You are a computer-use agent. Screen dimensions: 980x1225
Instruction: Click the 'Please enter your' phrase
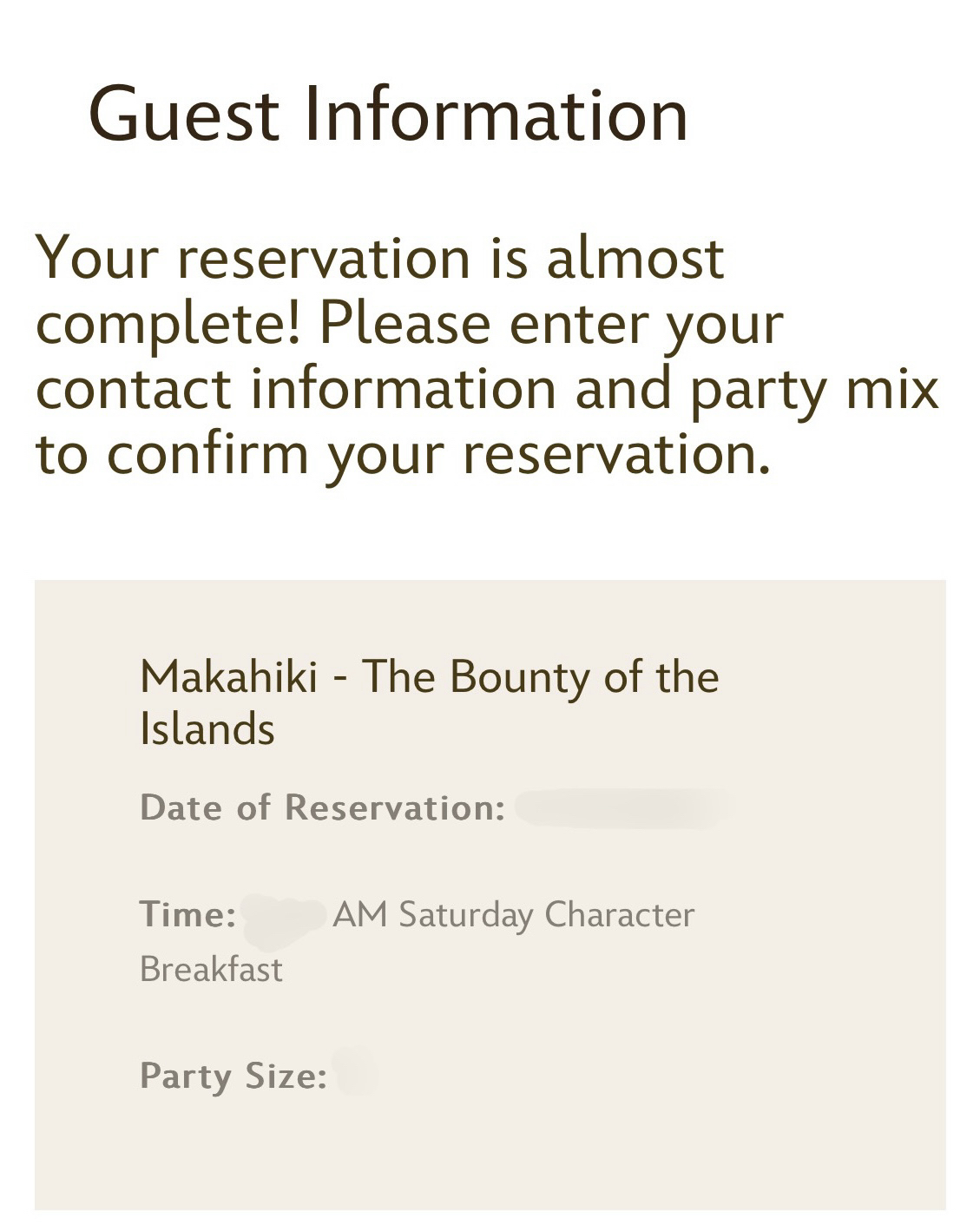[550, 323]
